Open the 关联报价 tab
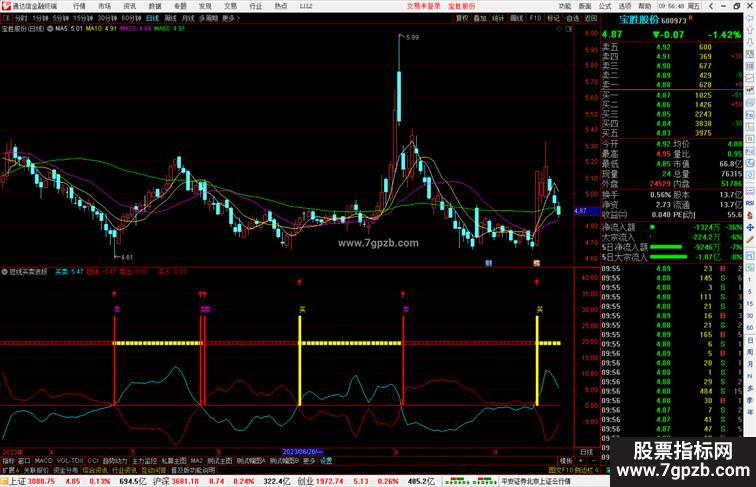 click(x=36, y=470)
